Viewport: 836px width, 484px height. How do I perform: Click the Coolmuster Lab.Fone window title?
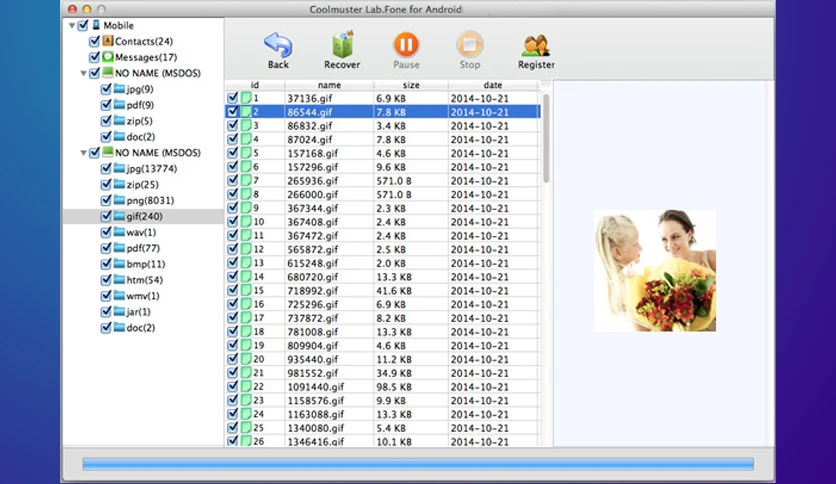(x=385, y=9)
